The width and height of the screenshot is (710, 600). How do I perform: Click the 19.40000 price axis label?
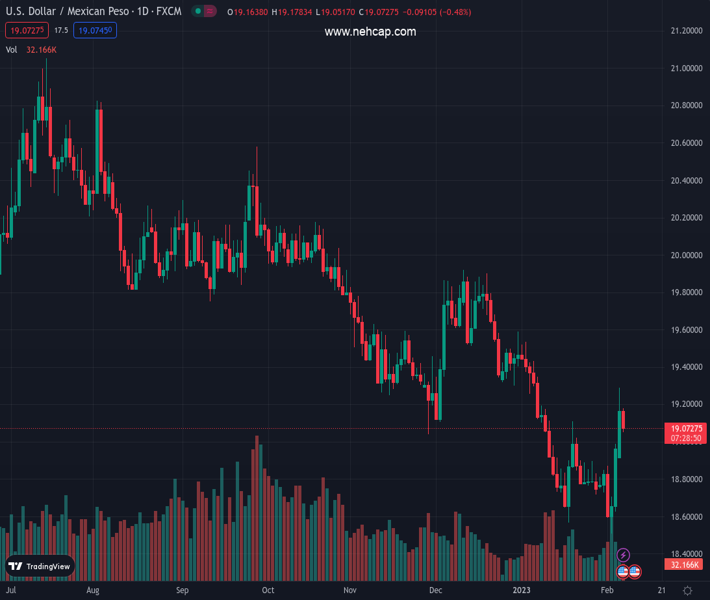pyautogui.click(x=686, y=367)
